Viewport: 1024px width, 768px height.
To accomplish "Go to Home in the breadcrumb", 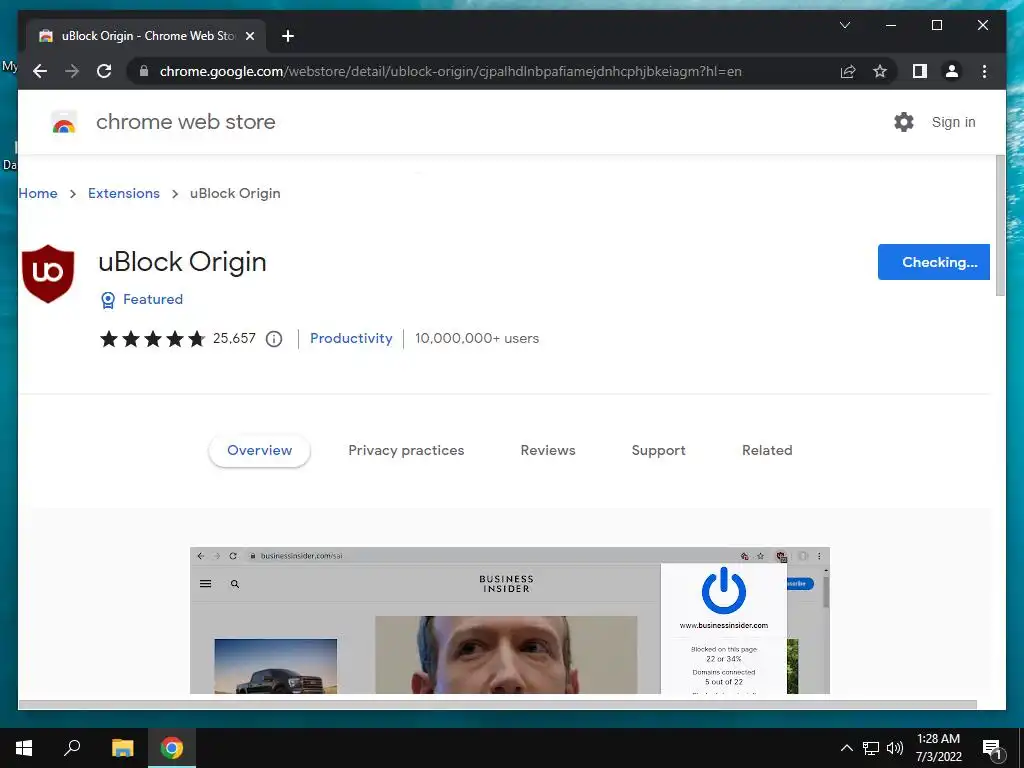I will [38, 193].
